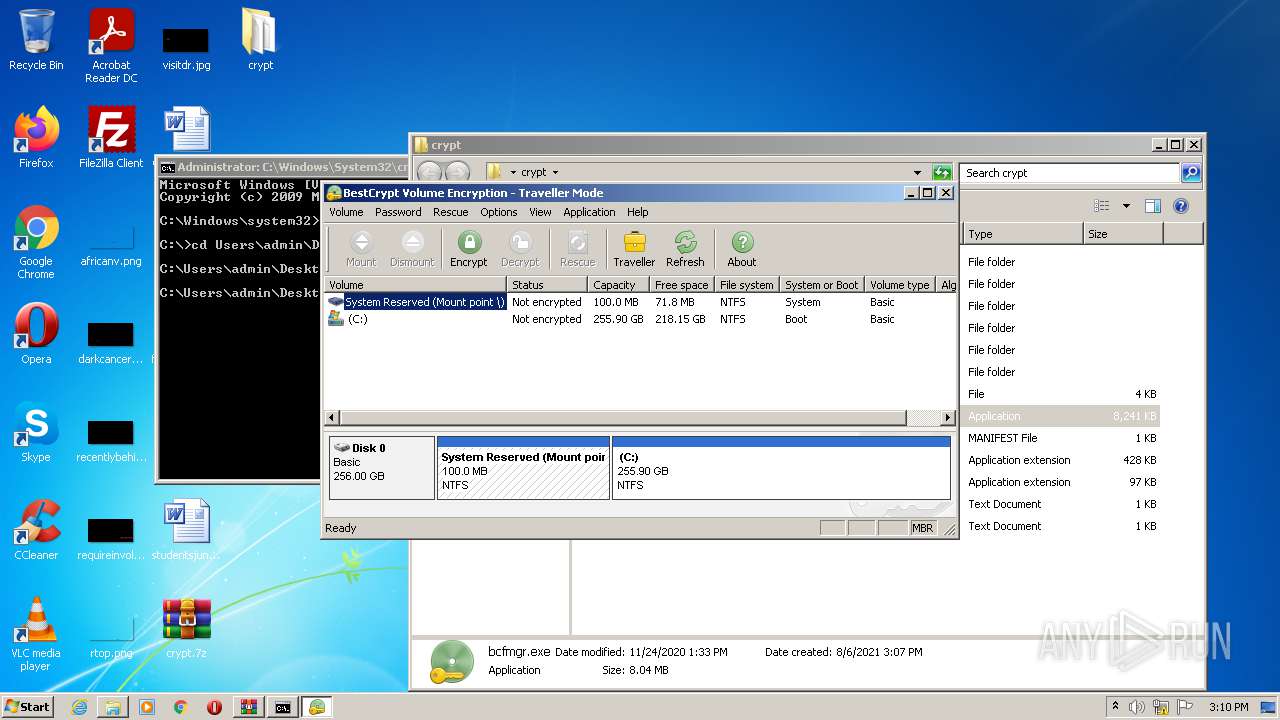Viewport: 1280px width, 720px height.
Task: Click the Search crypt input field
Action: [x=1069, y=173]
